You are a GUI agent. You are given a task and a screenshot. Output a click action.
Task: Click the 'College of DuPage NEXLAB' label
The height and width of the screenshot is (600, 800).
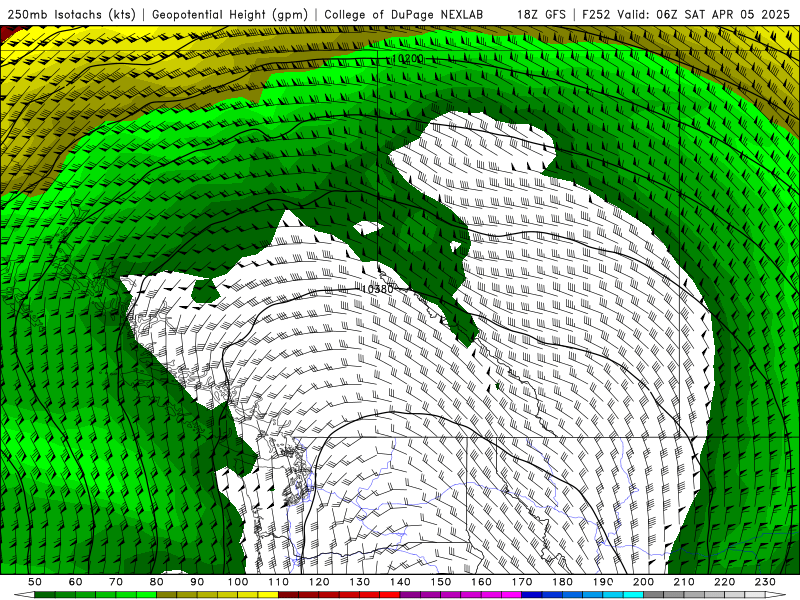click(404, 14)
